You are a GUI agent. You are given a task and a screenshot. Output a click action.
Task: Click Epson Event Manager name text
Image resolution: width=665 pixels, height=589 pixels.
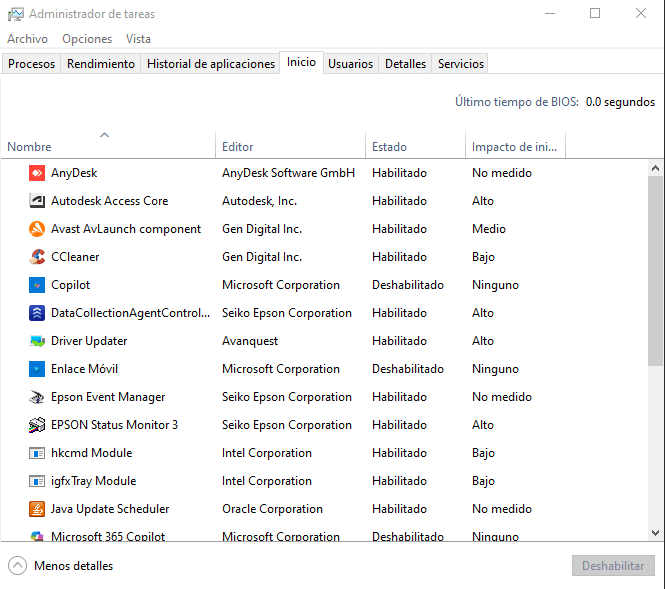[108, 397]
